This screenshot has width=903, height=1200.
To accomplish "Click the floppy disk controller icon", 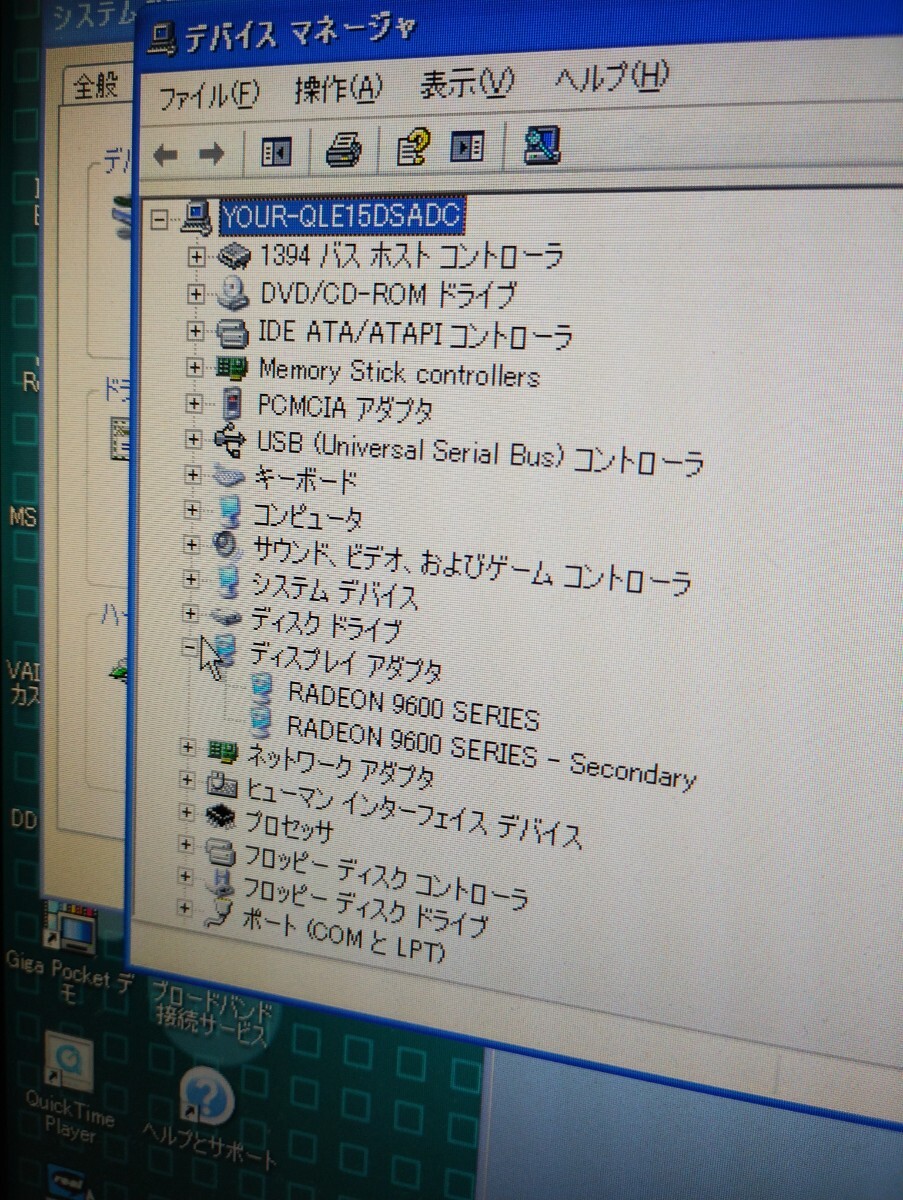I will [218, 851].
